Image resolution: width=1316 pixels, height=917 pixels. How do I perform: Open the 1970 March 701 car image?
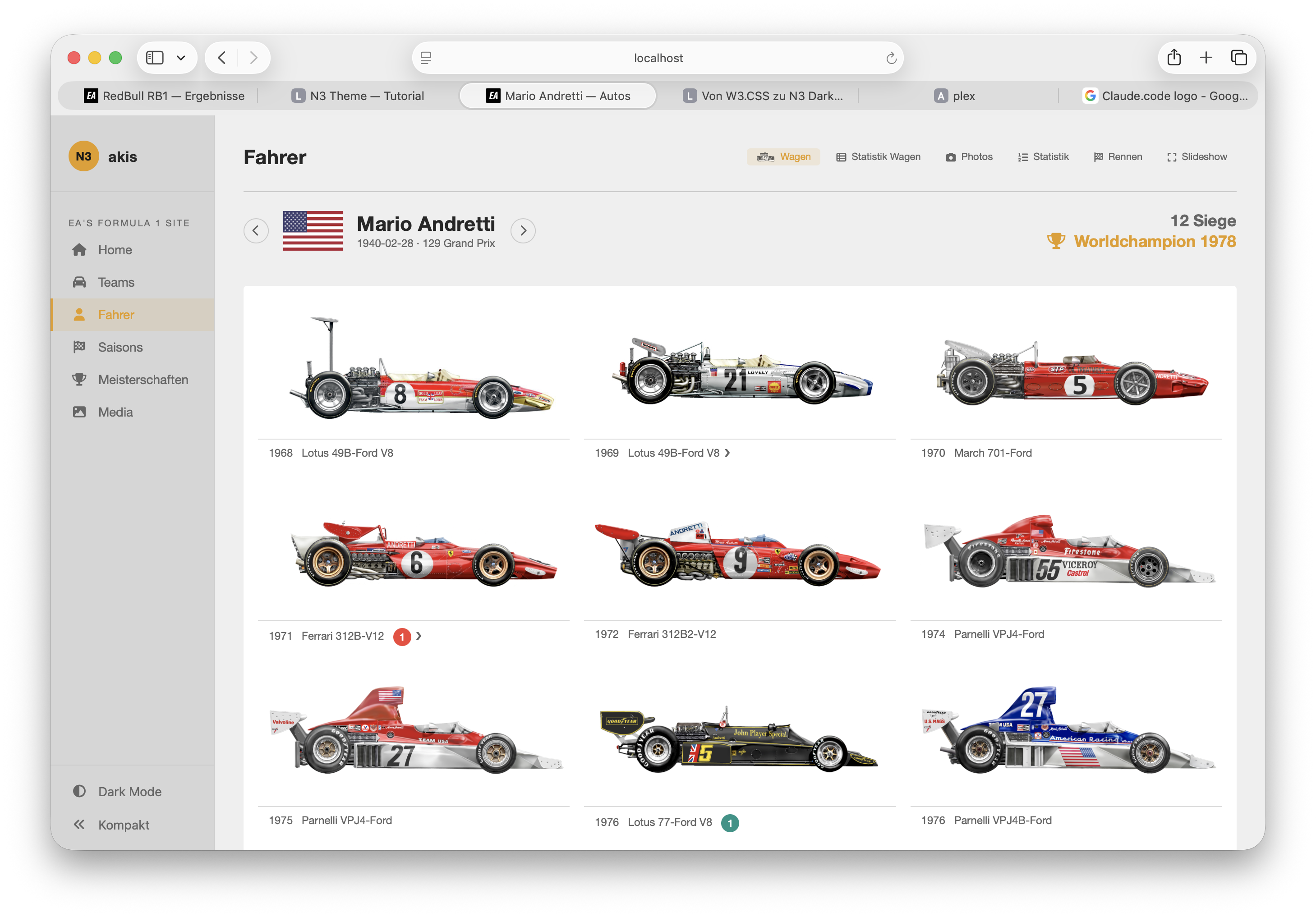coord(1072,372)
